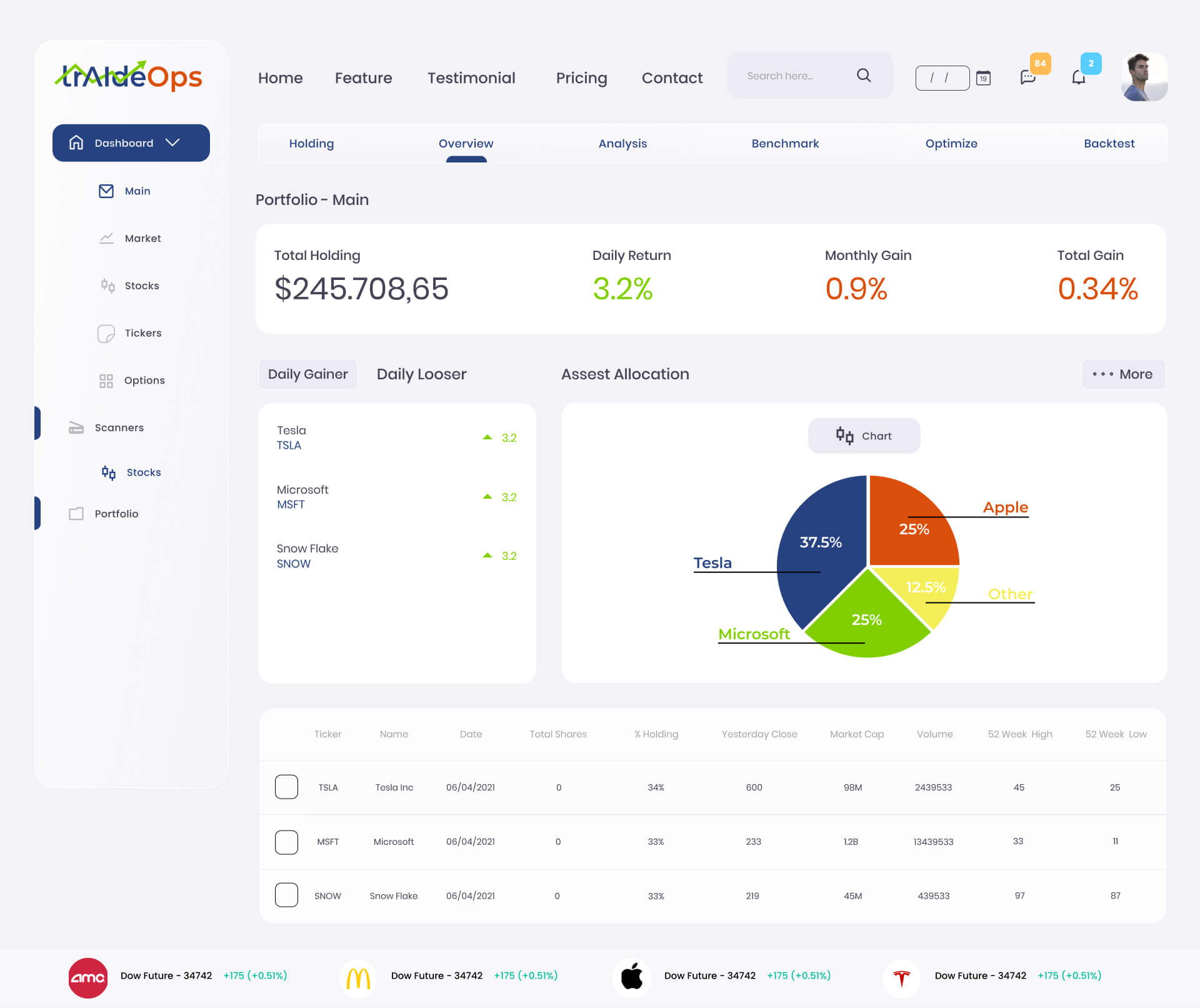Click the Tesla logo in ticker bar
The width and height of the screenshot is (1200, 1008).
[901, 978]
